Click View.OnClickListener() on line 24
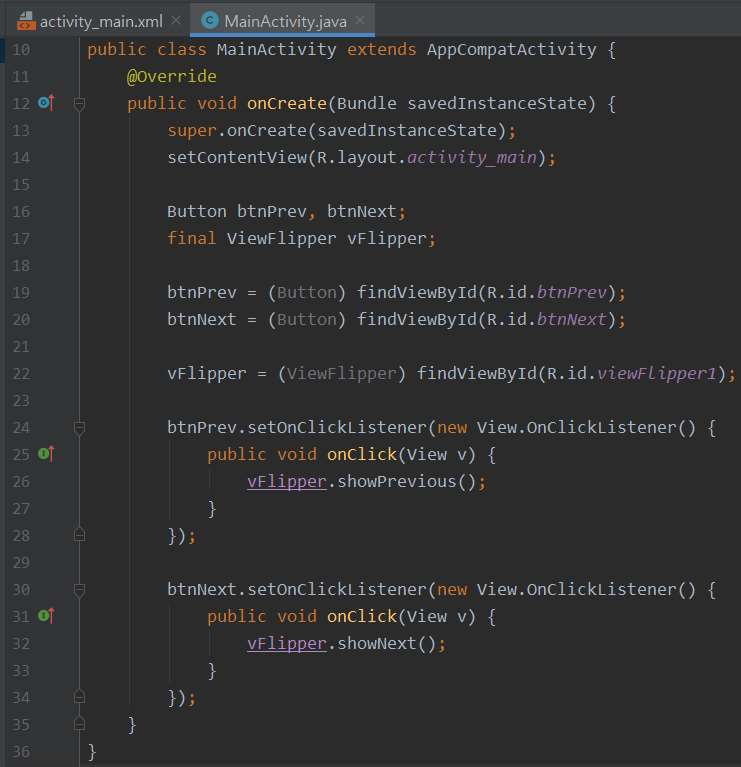 click(586, 428)
